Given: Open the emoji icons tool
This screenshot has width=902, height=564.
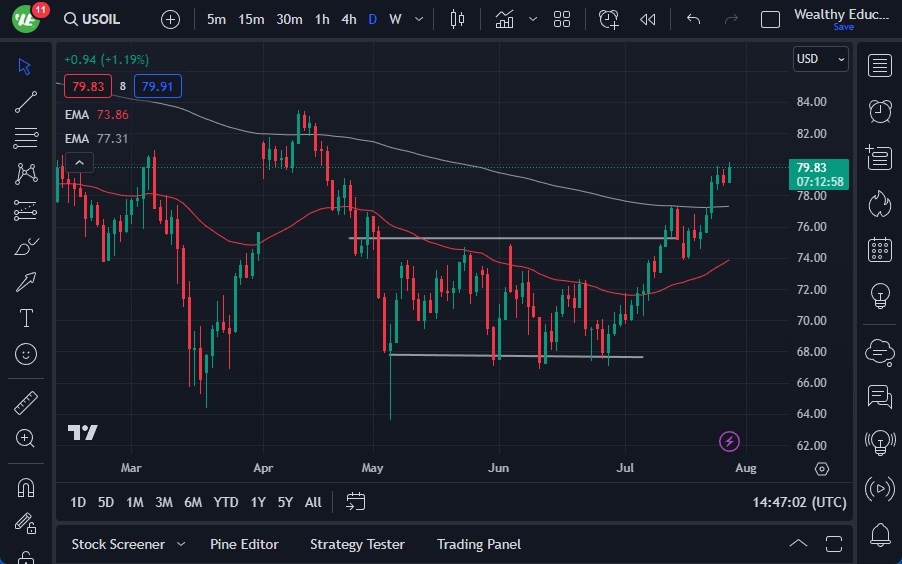Looking at the screenshot, I should [26, 353].
